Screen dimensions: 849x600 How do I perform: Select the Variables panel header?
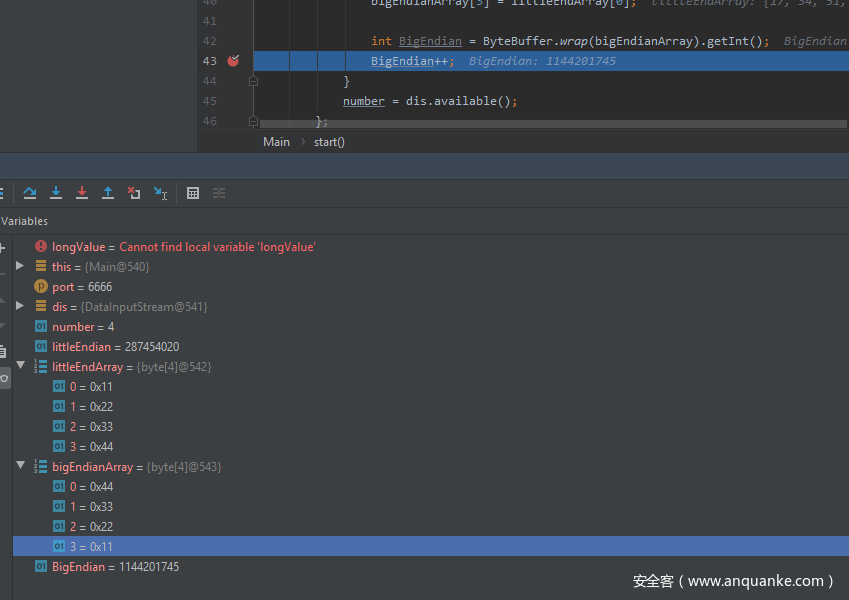(24, 221)
